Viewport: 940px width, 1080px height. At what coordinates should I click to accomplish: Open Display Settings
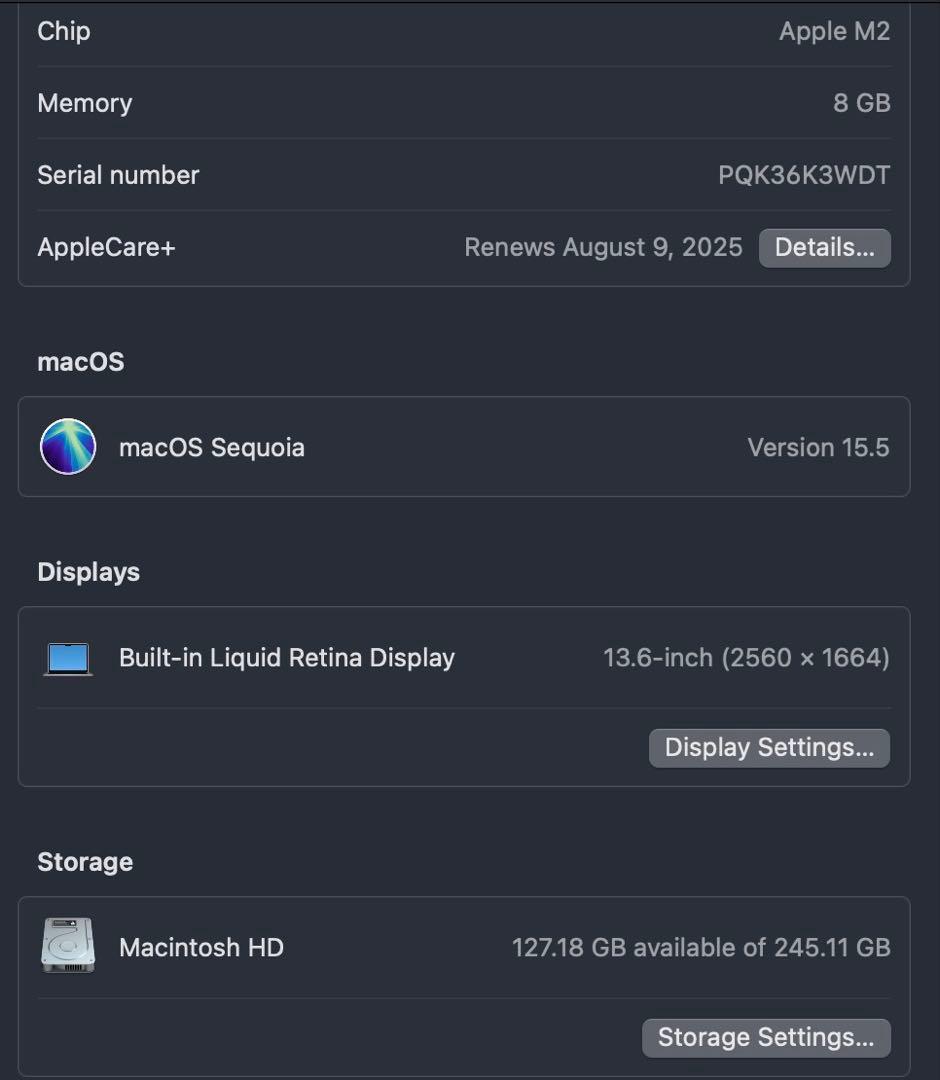(768, 747)
